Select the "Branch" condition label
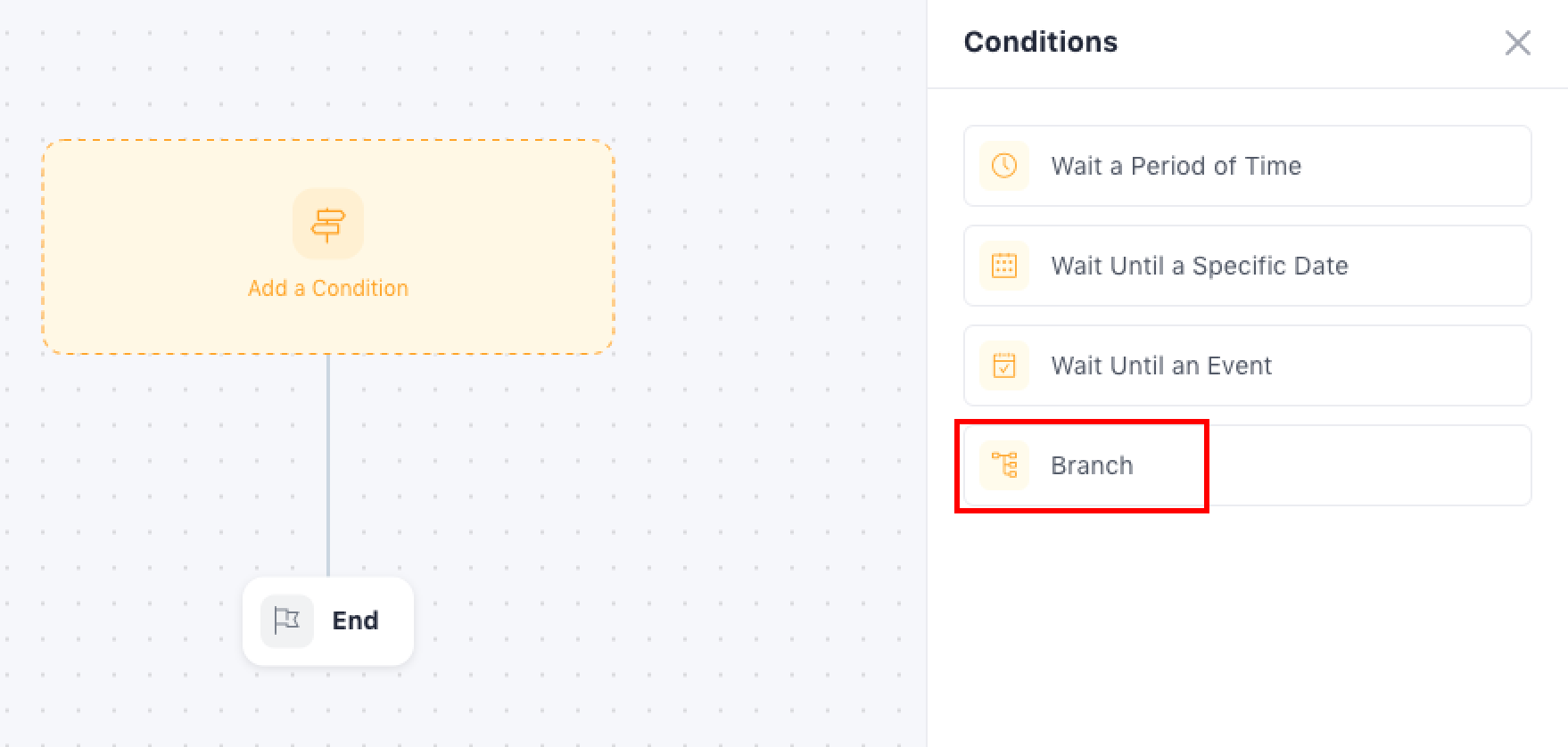The height and width of the screenshot is (747, 1568). 1092,465
